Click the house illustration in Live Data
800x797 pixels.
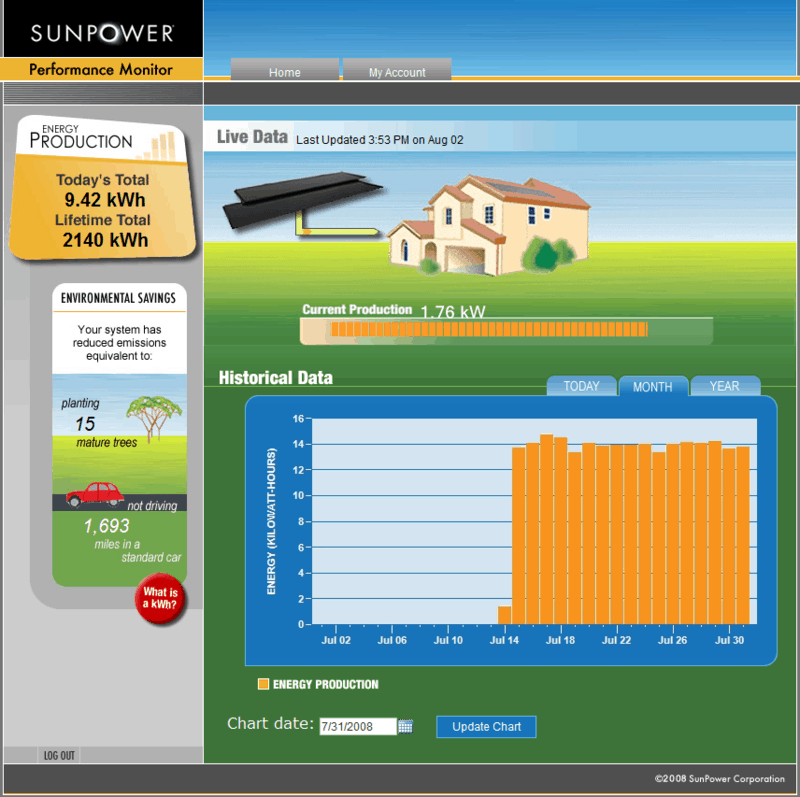488,225
